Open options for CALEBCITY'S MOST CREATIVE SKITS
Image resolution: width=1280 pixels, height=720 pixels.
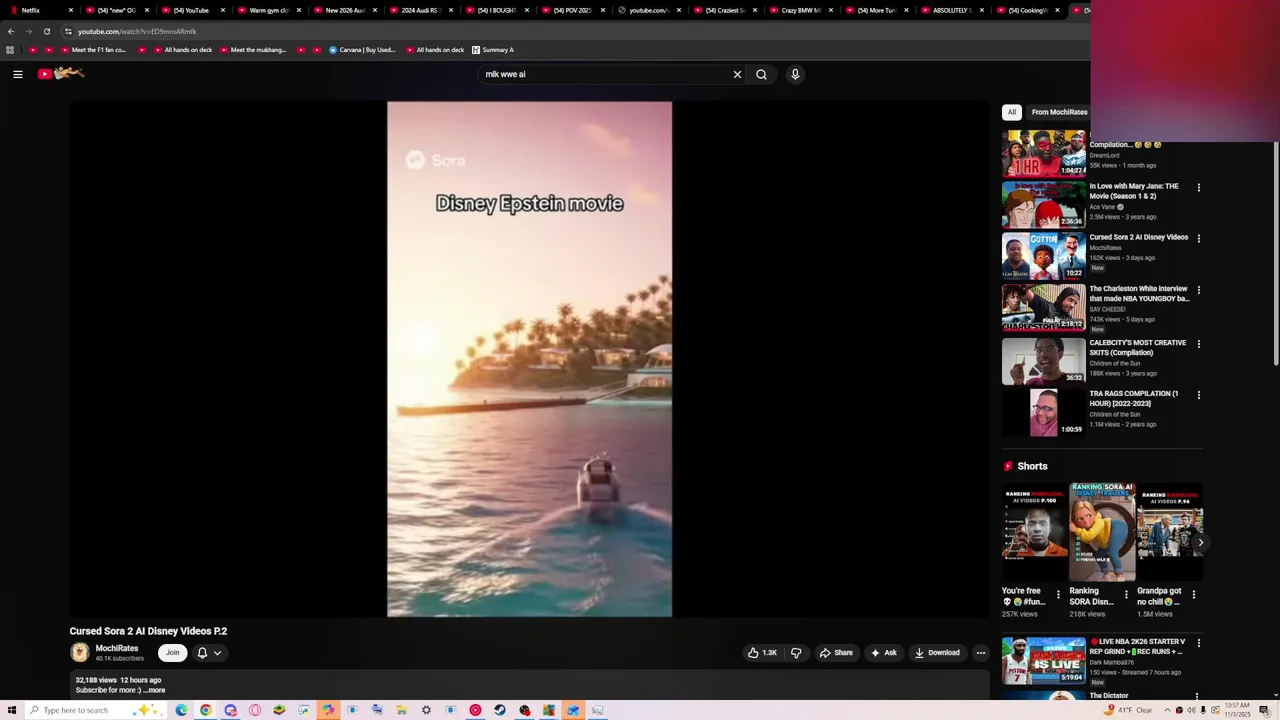(x=1198, y=344)
